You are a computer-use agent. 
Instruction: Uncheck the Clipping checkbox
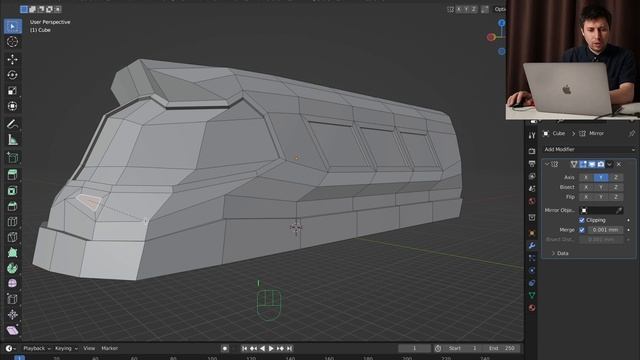click(x=582, y=220)
